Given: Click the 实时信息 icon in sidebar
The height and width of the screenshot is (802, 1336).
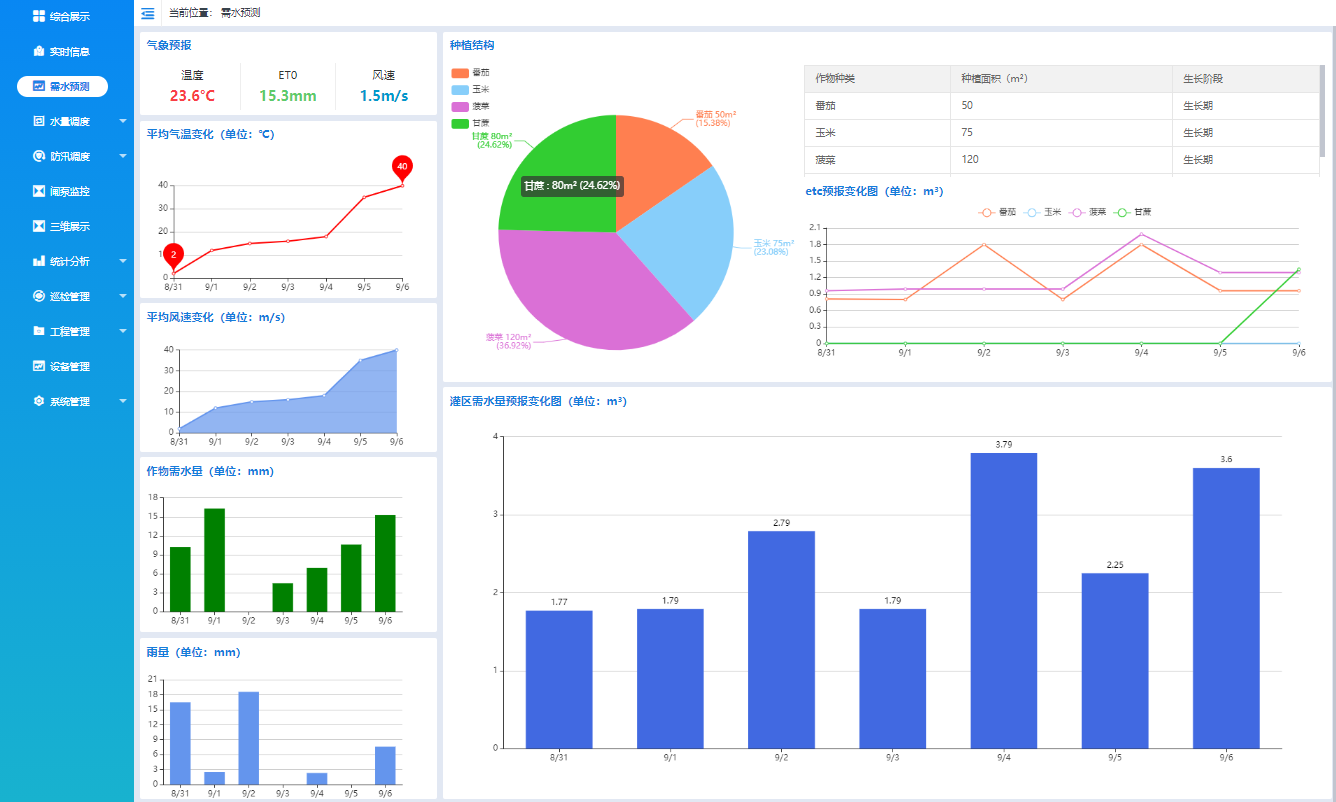Looking at the screenshot, I should point(39,51).
